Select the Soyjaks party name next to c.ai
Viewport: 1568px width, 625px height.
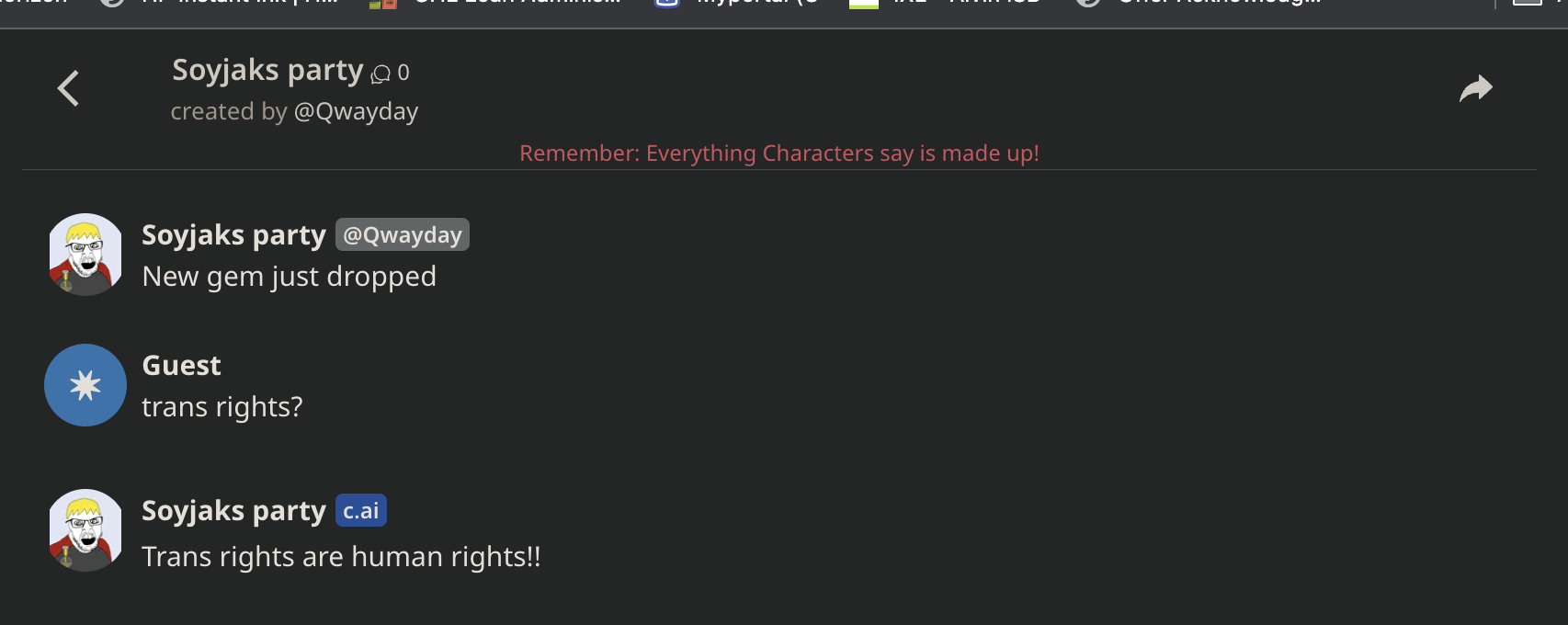233,511
